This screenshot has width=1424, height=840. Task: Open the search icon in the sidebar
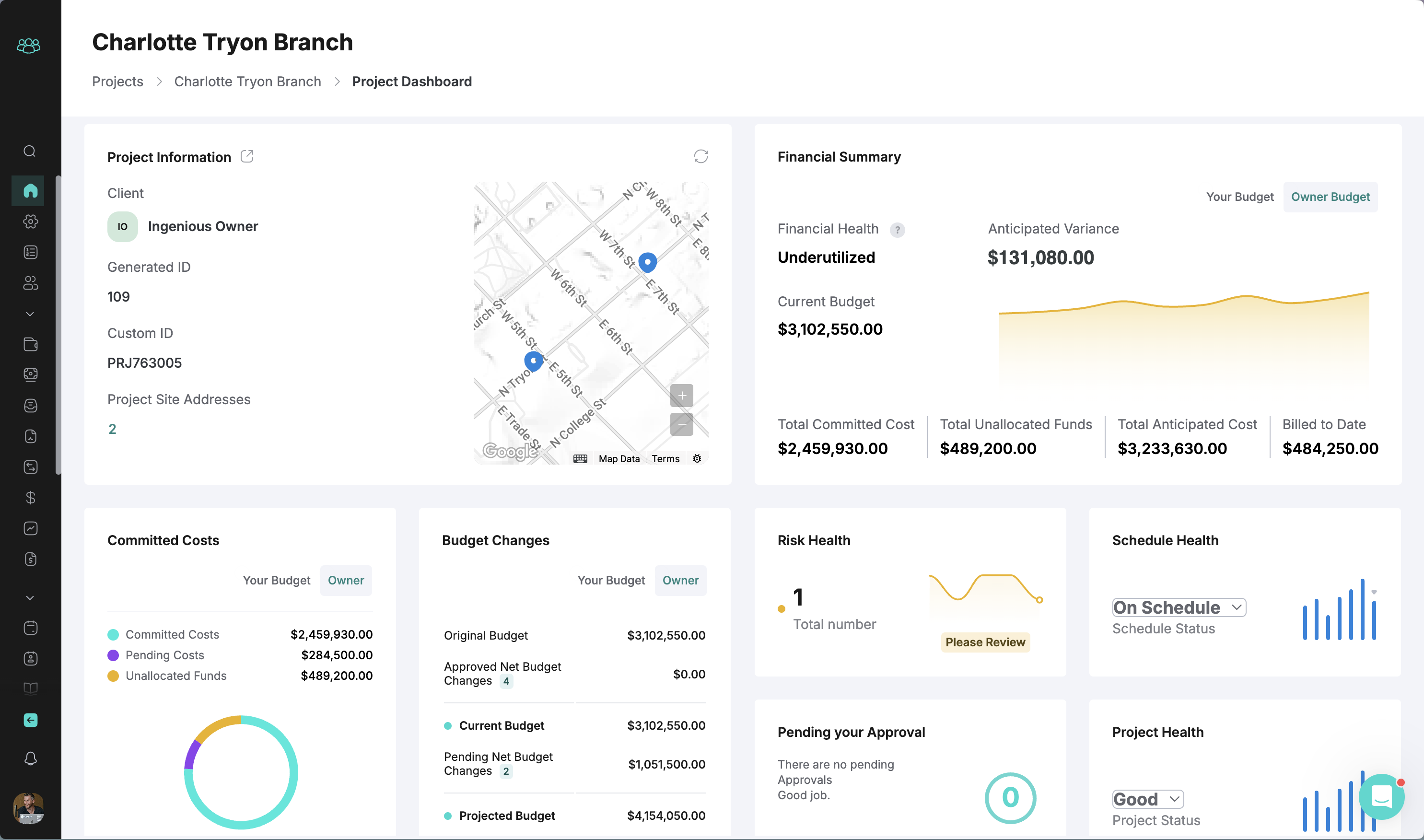29,151
